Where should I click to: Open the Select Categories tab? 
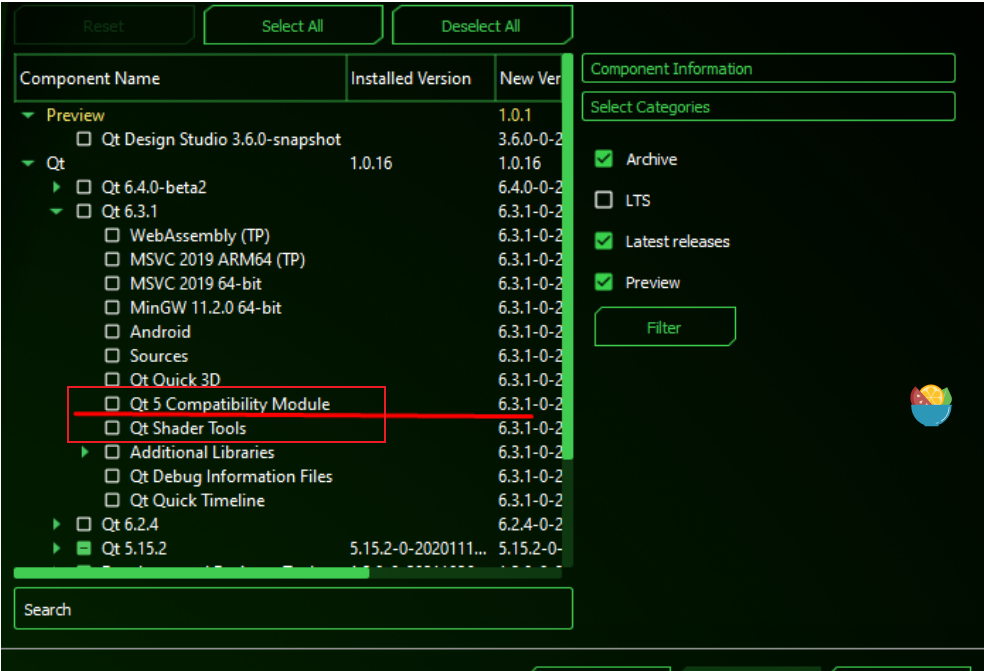coord(768,107)
